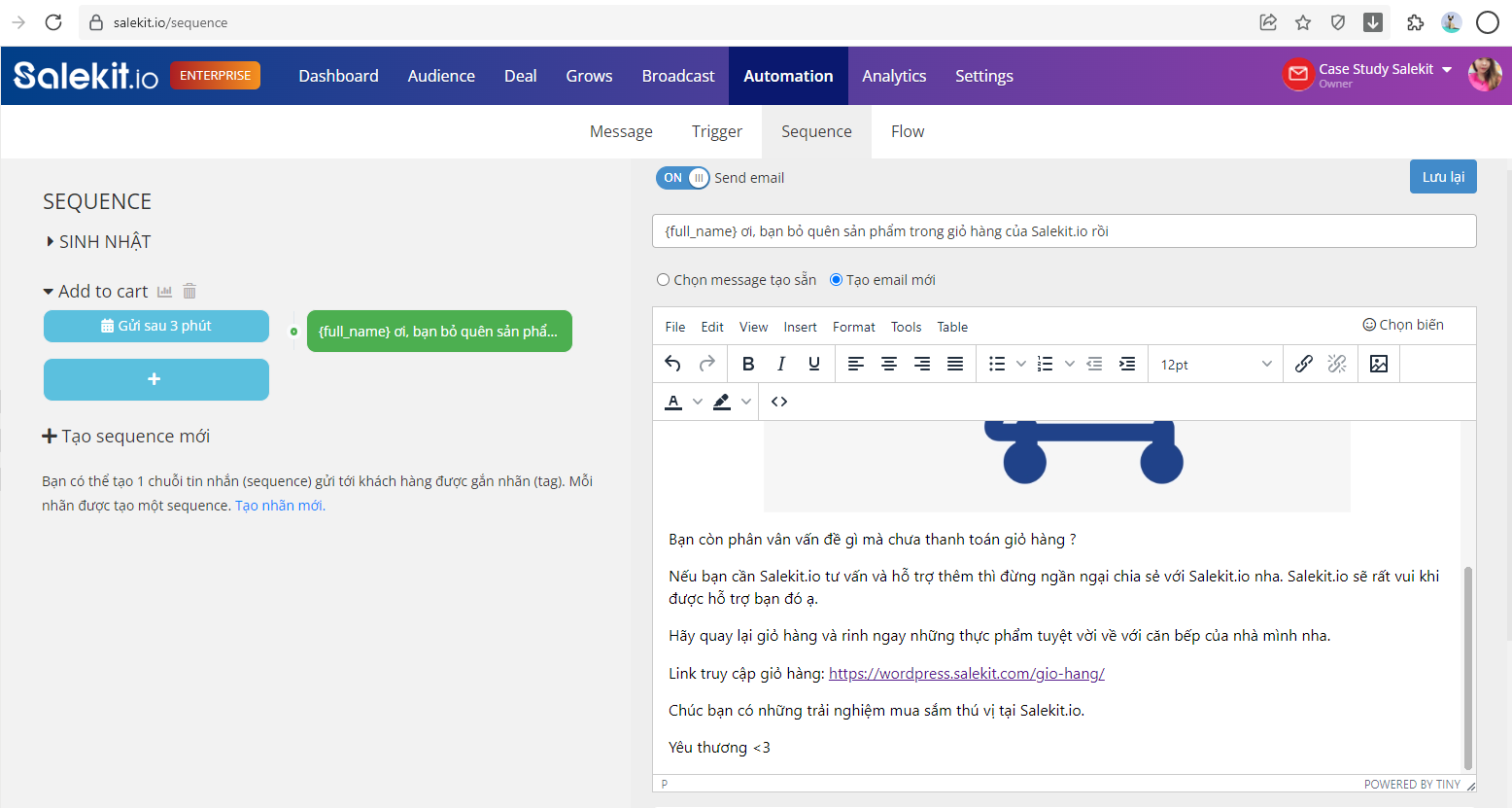Open the Tạo nhãn mới link

280,506
